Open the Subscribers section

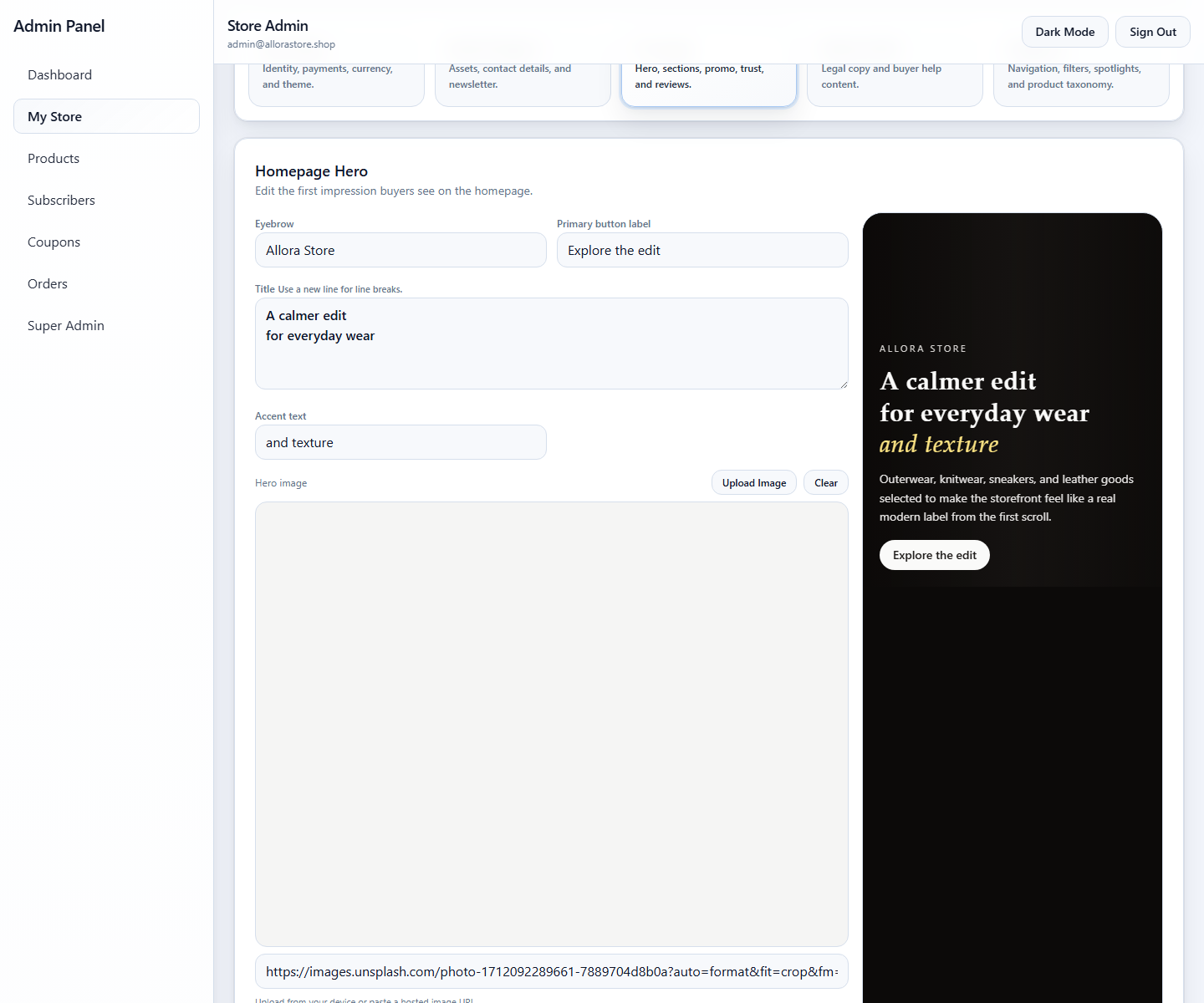tap(61, 200)
